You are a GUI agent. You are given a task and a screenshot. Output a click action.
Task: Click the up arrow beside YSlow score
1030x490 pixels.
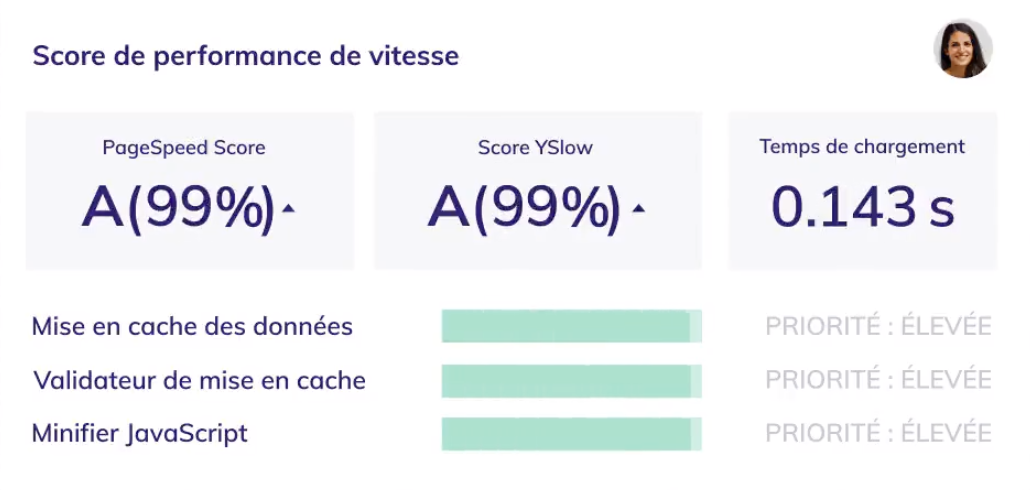[x=638, y=209]
